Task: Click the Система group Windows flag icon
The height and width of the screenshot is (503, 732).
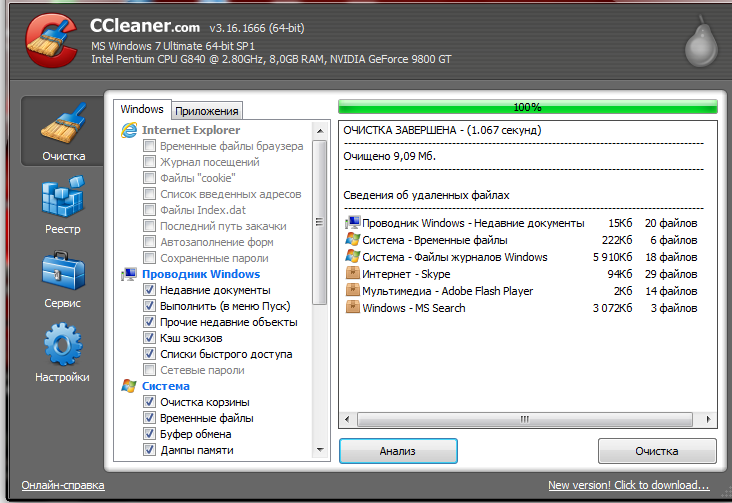Action: coord(129,386)
